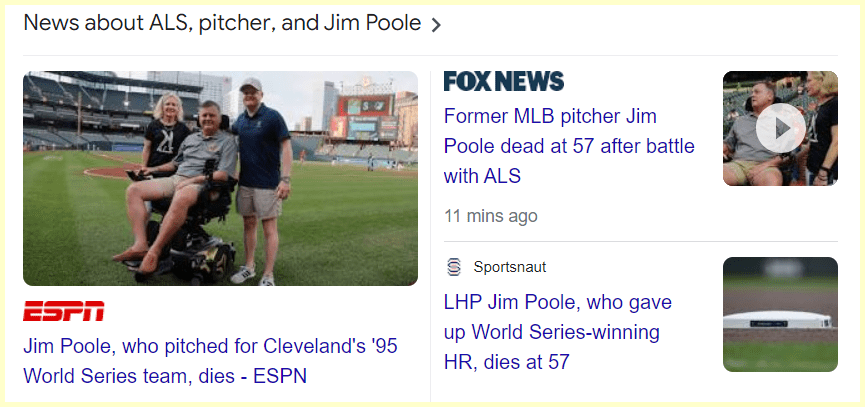The image size is (865, 407).
Task: Click the Sportsnaut source icon
Action: click(x=454, y=267)
